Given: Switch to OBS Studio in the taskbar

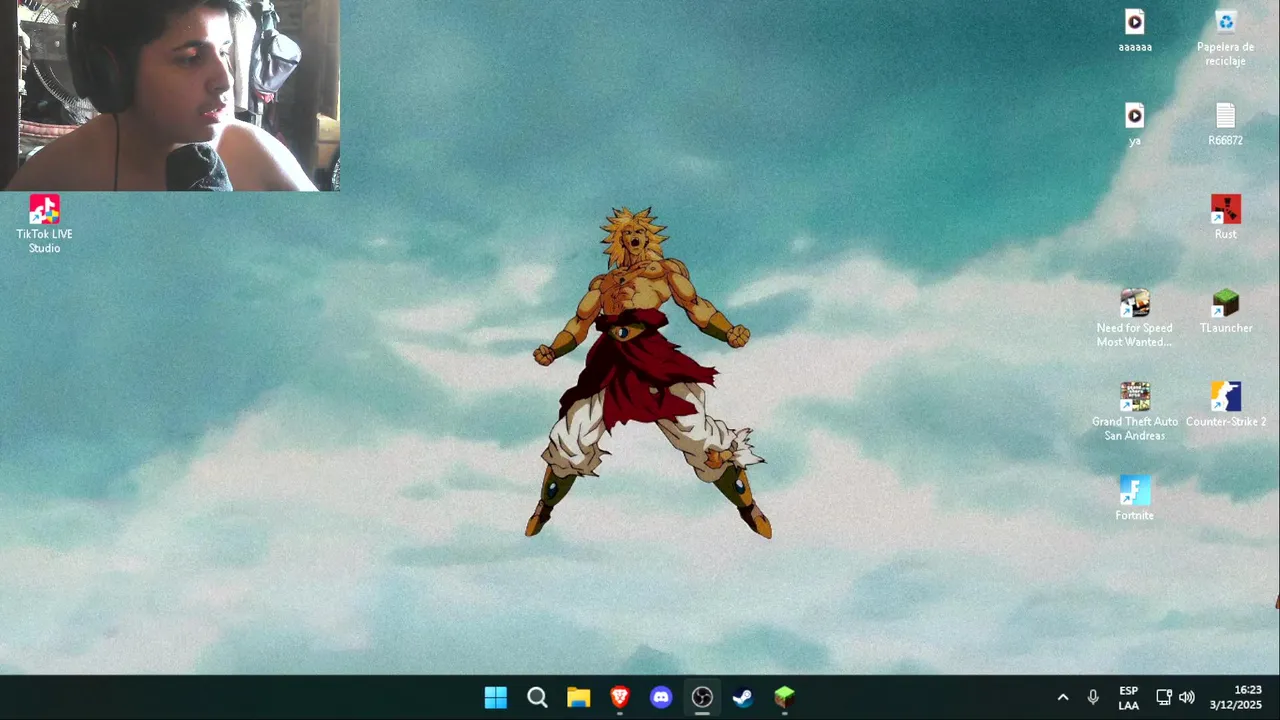Looking at the screenshot, I should click(702, 697).
